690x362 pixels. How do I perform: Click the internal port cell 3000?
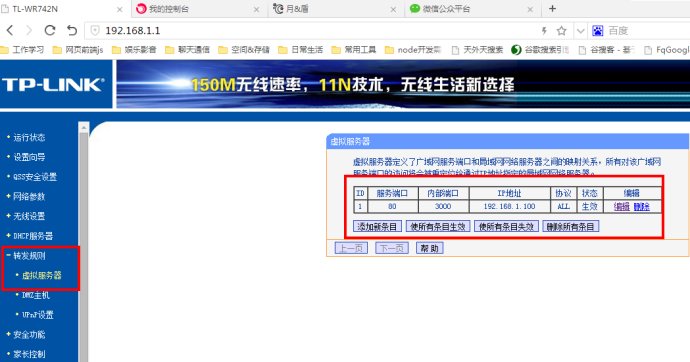443,206
